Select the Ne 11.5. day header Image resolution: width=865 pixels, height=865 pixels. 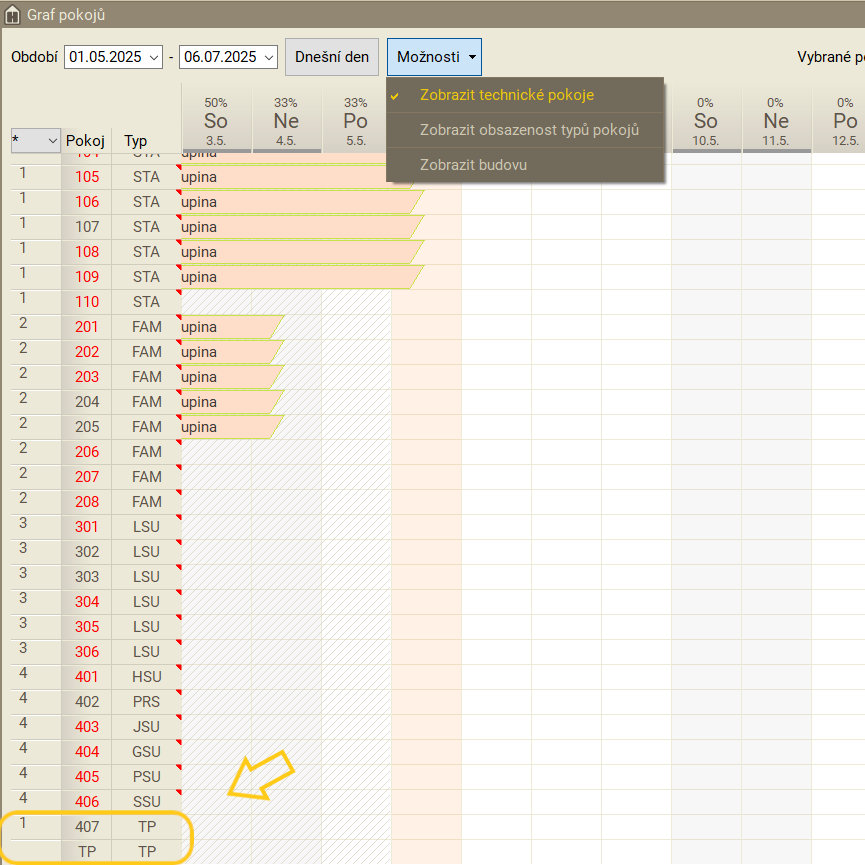(x=776, y=122)
